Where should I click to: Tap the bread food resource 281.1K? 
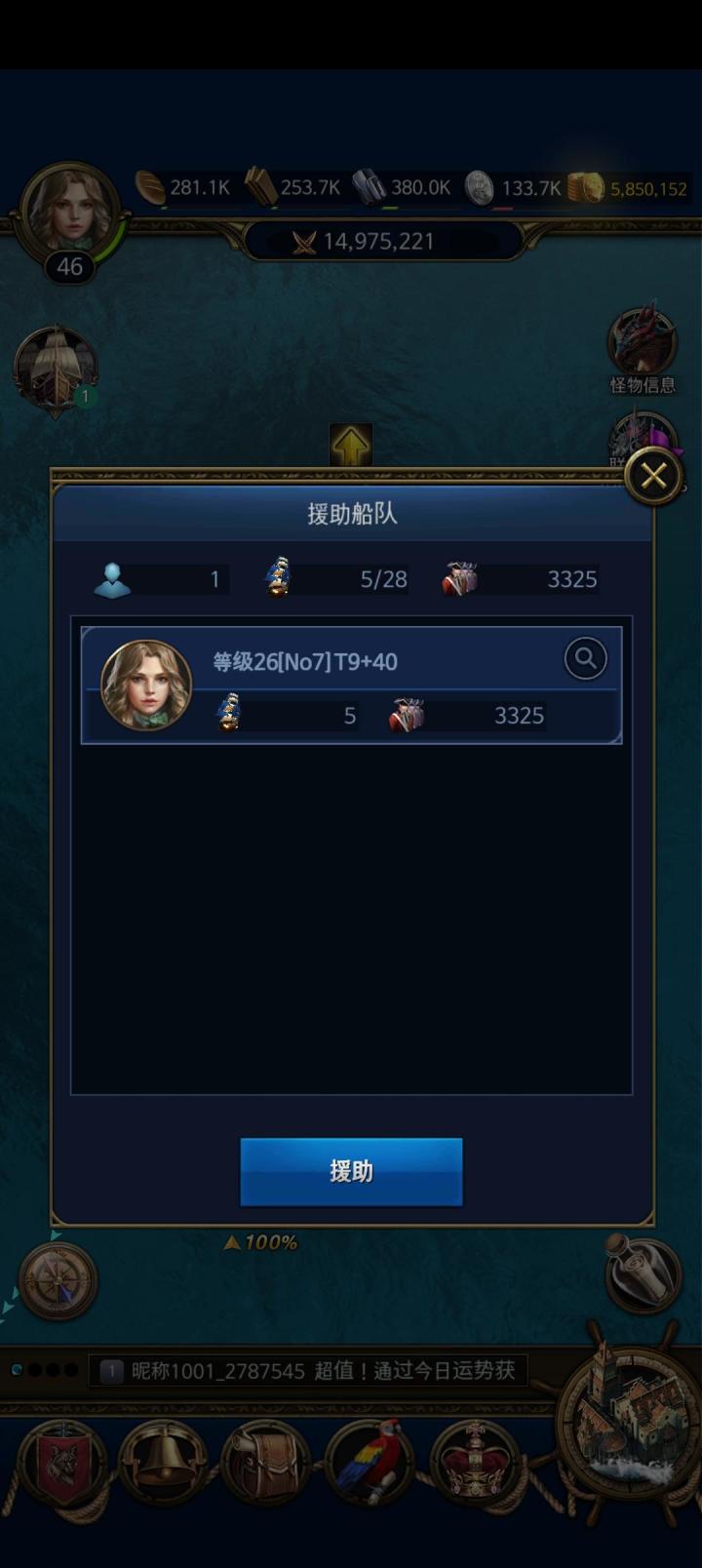pos(183,187)
